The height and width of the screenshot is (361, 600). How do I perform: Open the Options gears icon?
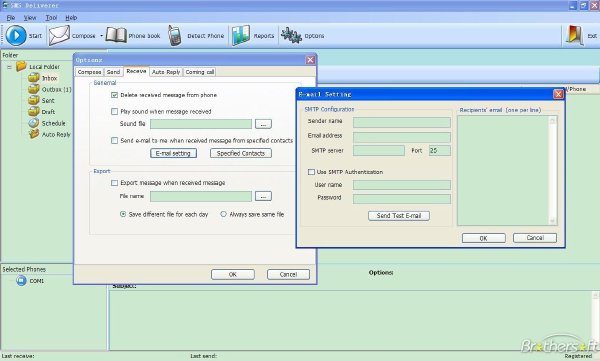click(x=291, y=36)
